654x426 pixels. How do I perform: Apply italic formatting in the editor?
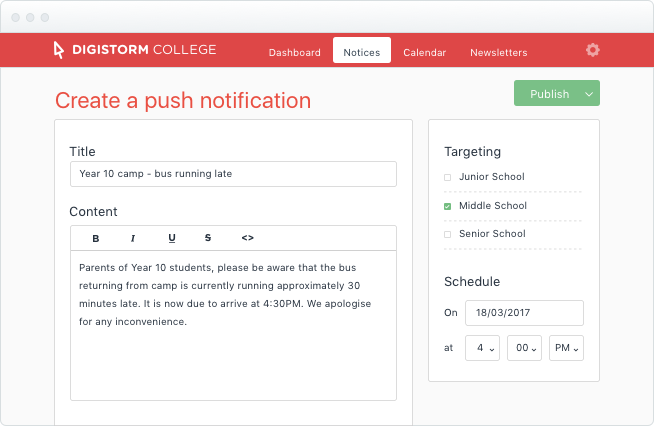pyautogui.click(x=133, y=238)
